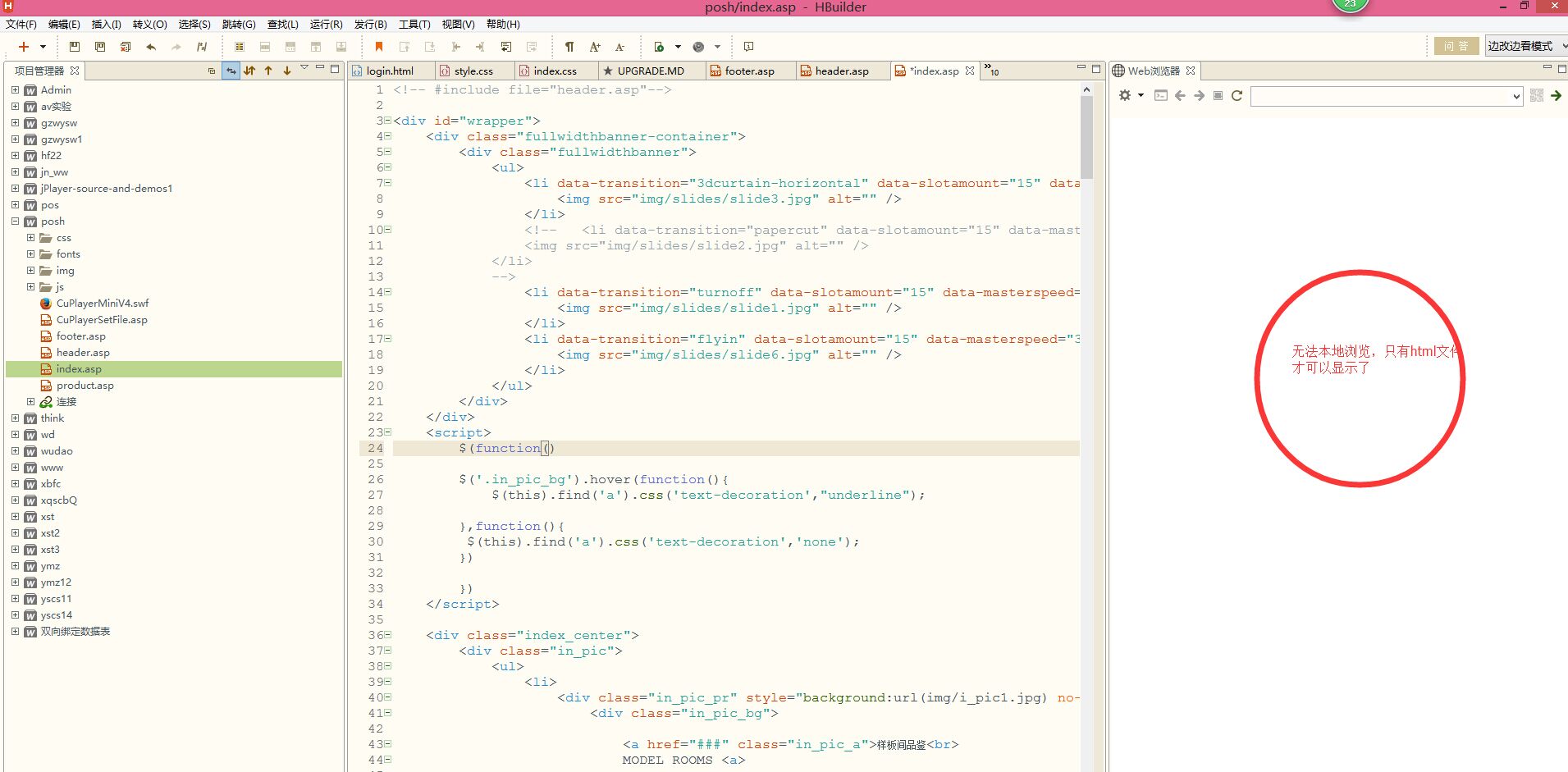Open the 工具(T) menu
Viewport: 1568px width, 772px height.
414,24
